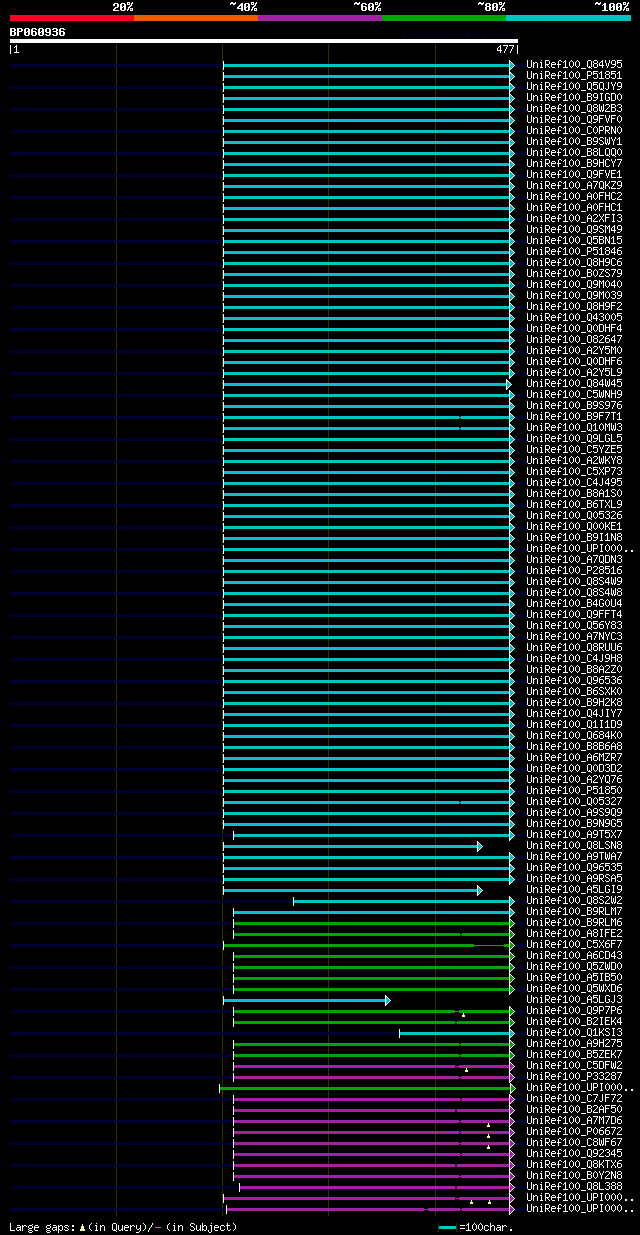Open hit UniRef100_Q8LSN8
The image size is (640, 1235).
(x=574, y=845)
